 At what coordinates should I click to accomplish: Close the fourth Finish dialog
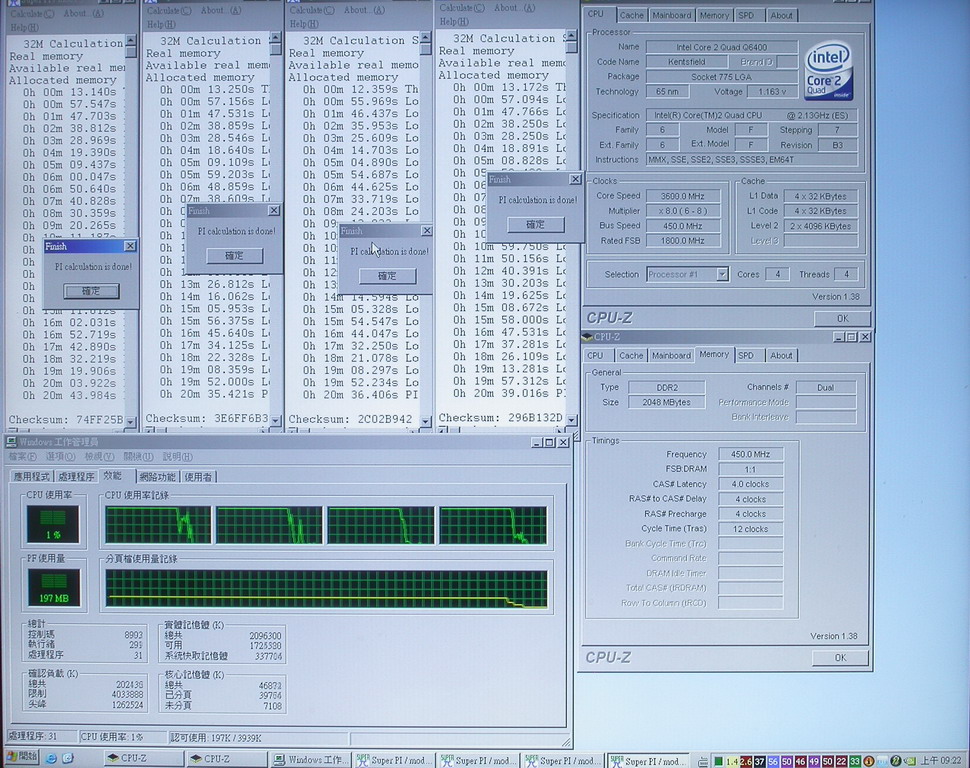(575, 179)
